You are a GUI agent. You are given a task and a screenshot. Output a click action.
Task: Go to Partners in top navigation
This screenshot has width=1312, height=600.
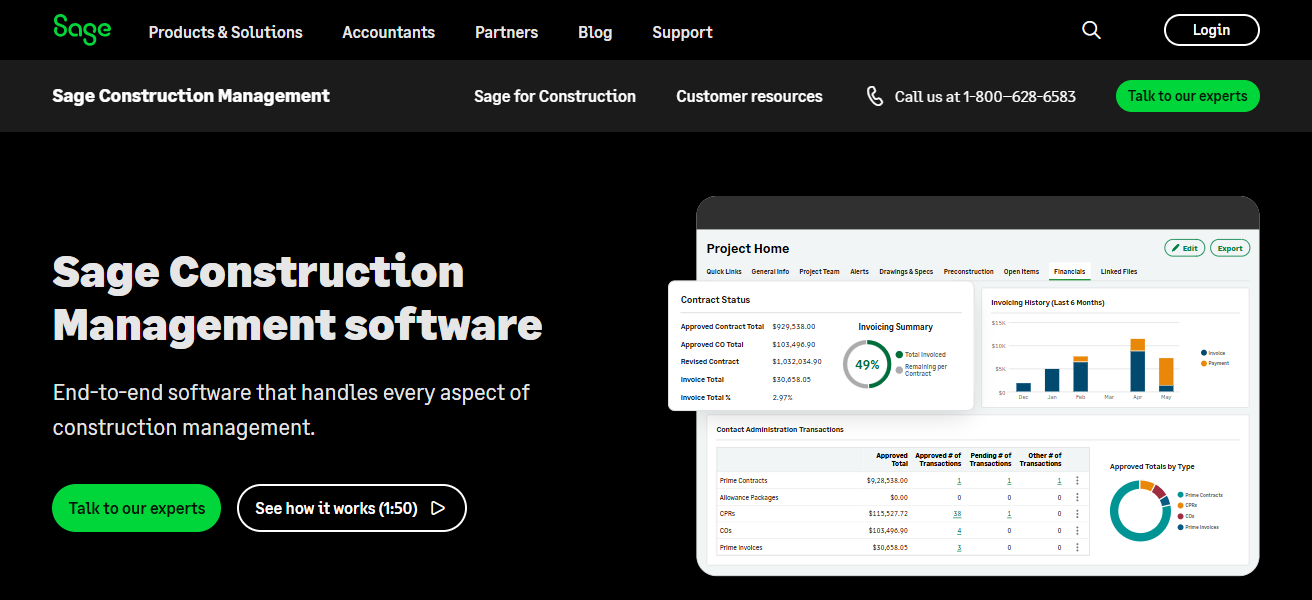click(506, 32)
